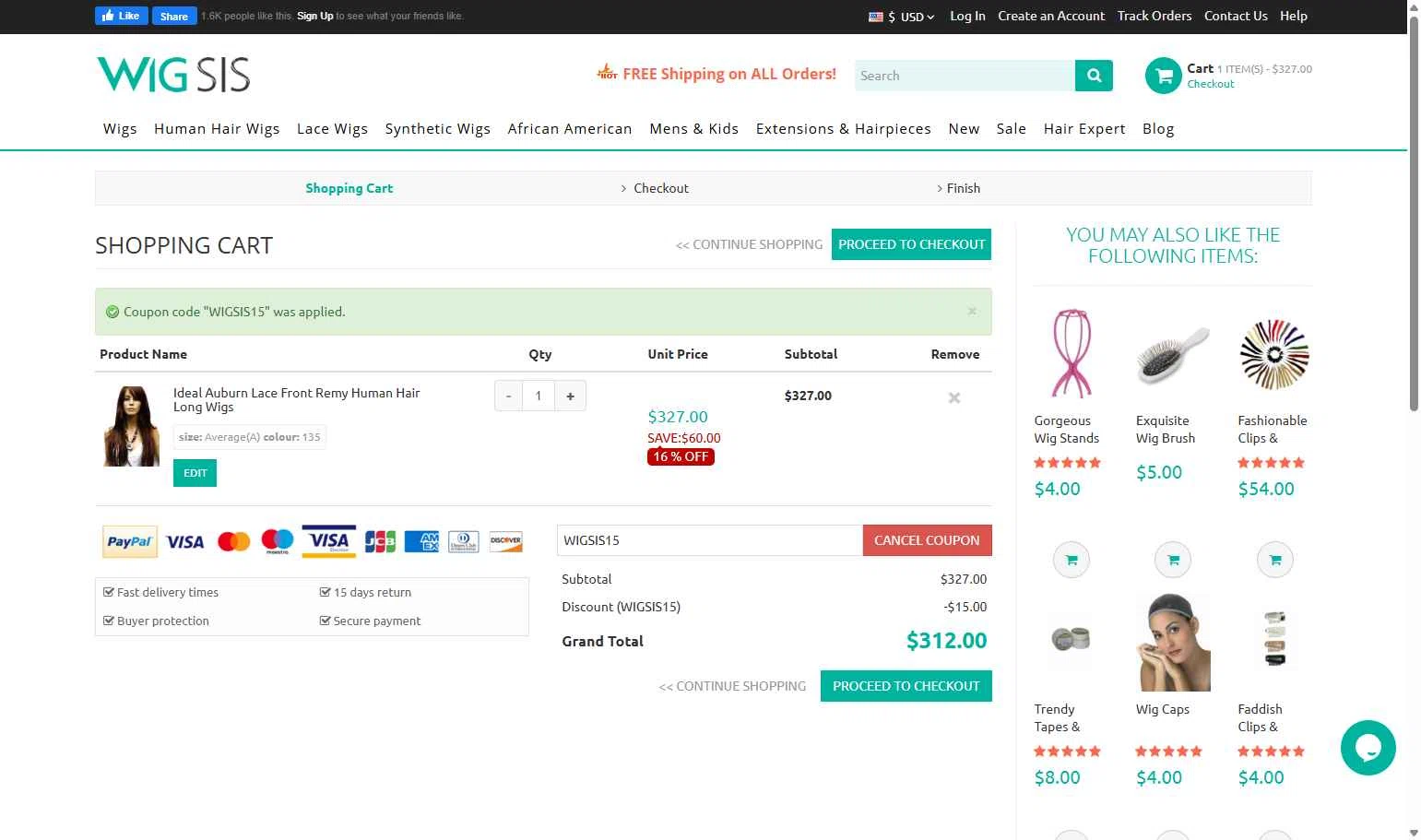Click the Facebook Like button
Screen dimensions: 1421x840
[121, 16]
